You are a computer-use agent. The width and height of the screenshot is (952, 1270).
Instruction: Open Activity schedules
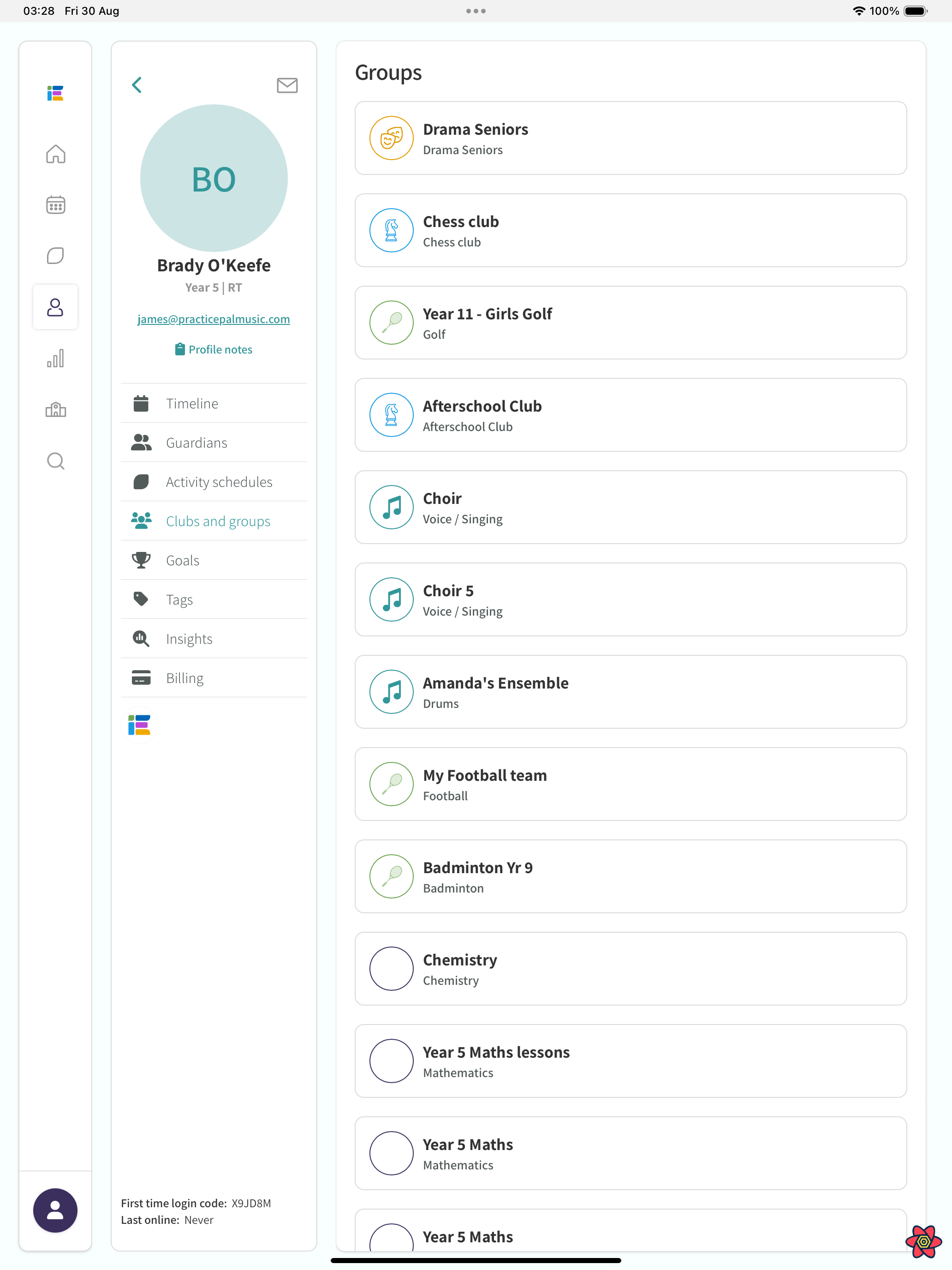click(214, 482)
